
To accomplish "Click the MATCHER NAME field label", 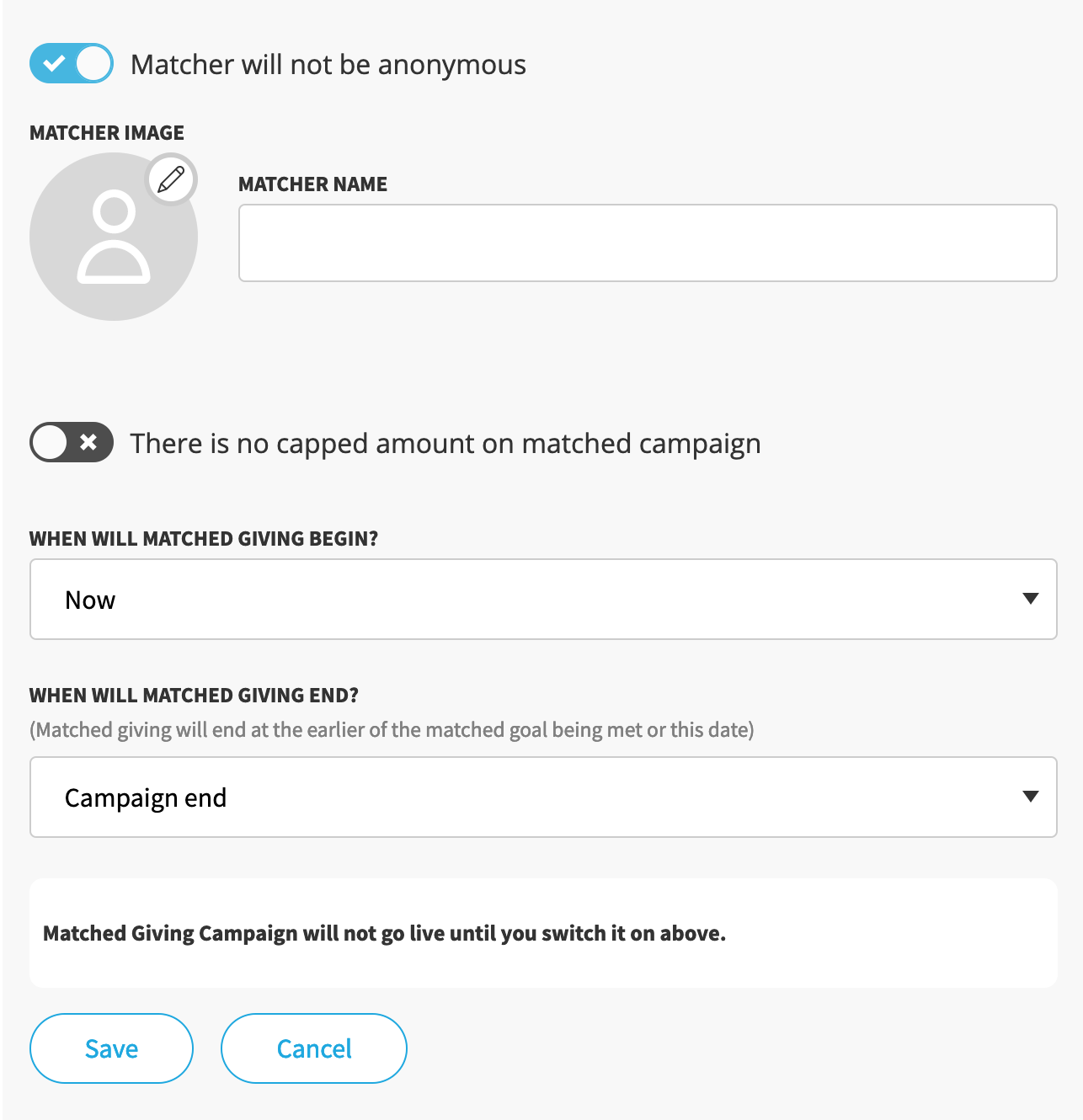I will [312, 184].
